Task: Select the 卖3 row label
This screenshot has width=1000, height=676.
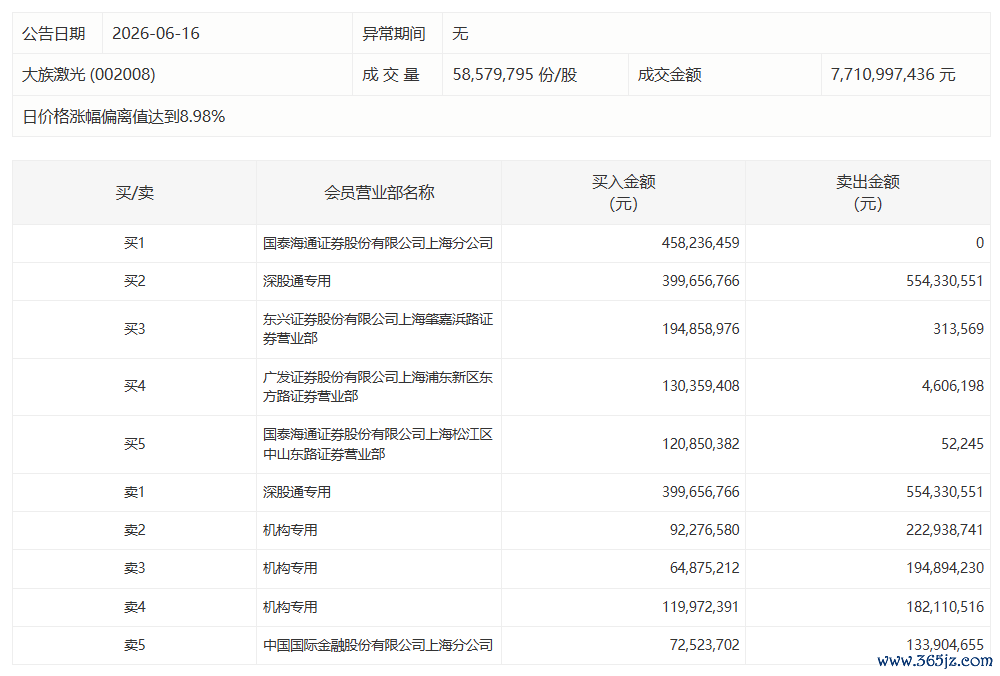Action: point(135,568)
